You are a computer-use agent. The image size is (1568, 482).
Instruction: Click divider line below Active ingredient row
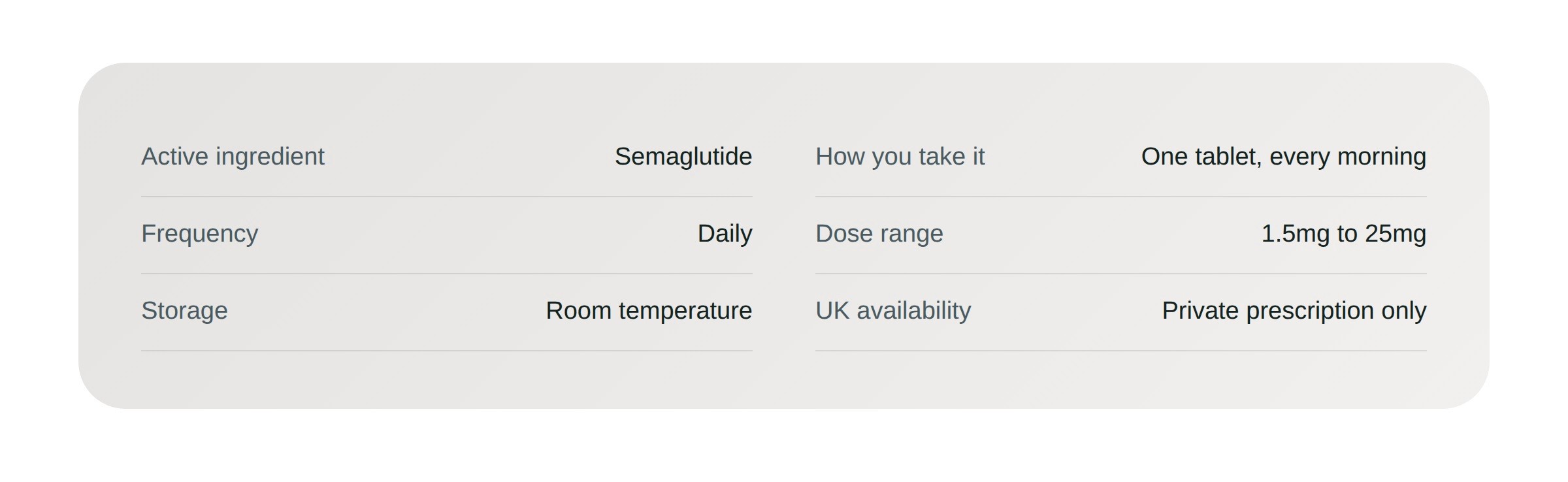447,197
